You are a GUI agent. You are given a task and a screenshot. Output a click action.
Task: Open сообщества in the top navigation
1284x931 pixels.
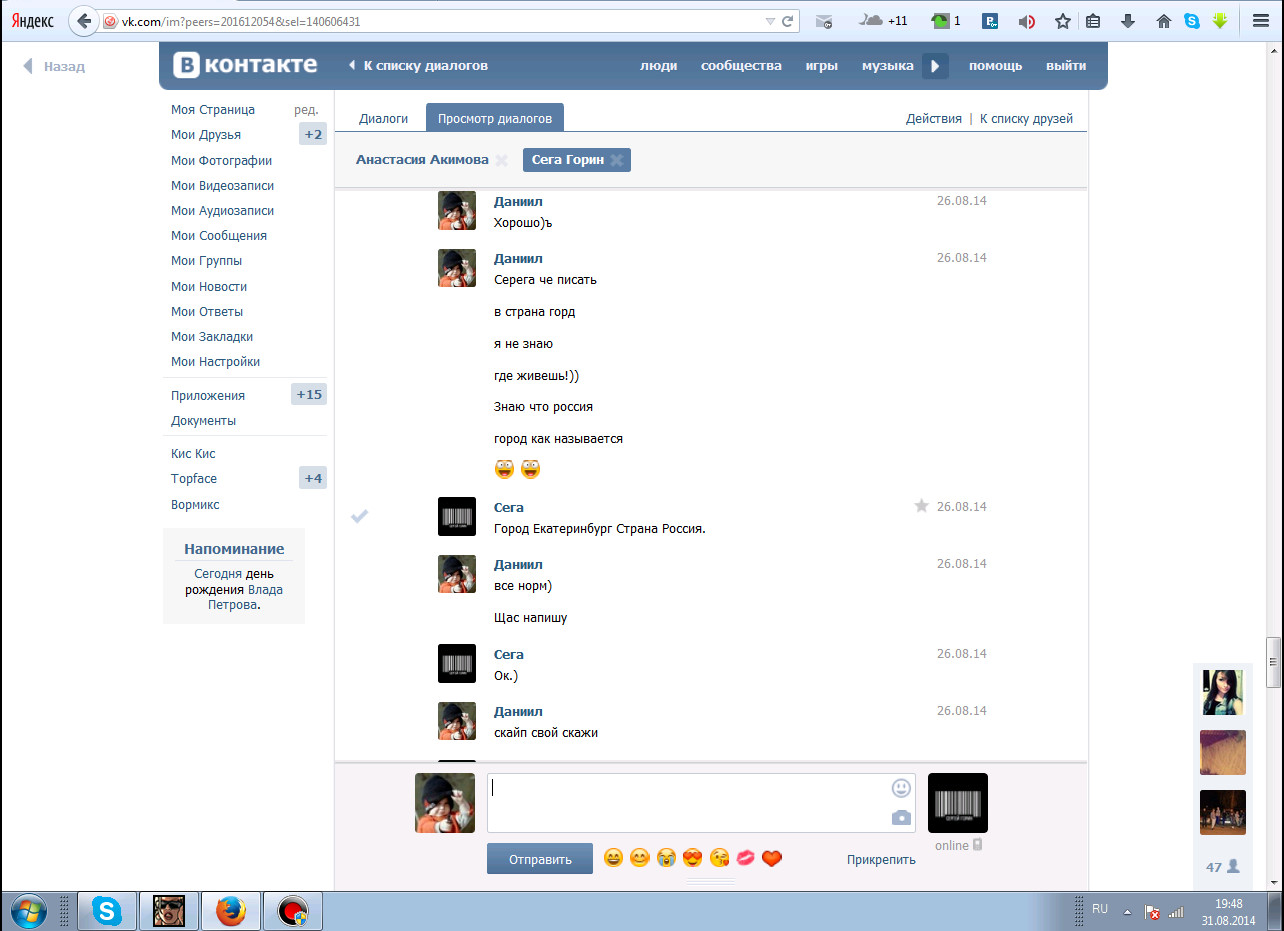tap(741, 65)
